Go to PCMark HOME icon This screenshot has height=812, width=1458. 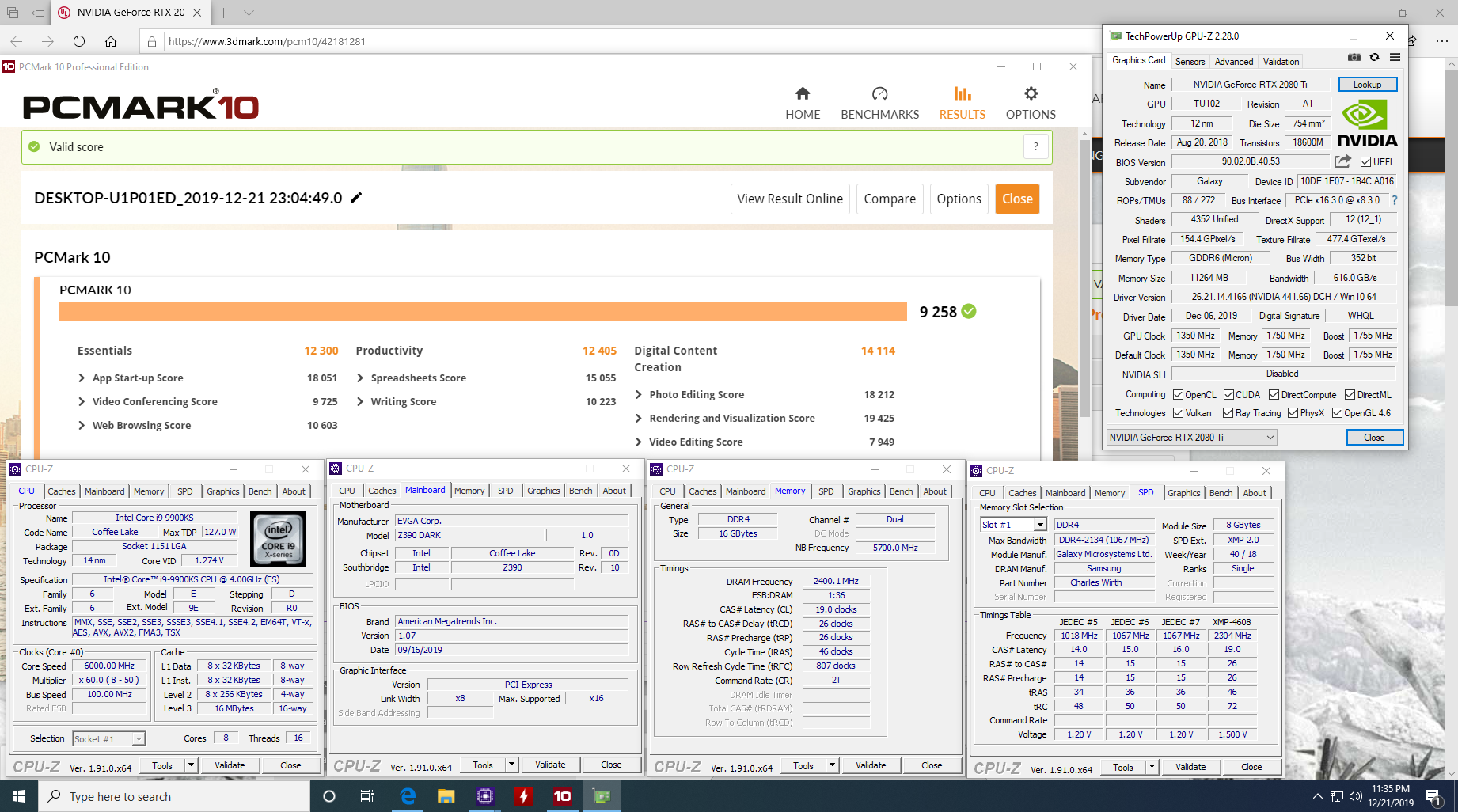[x=803, y=93]
